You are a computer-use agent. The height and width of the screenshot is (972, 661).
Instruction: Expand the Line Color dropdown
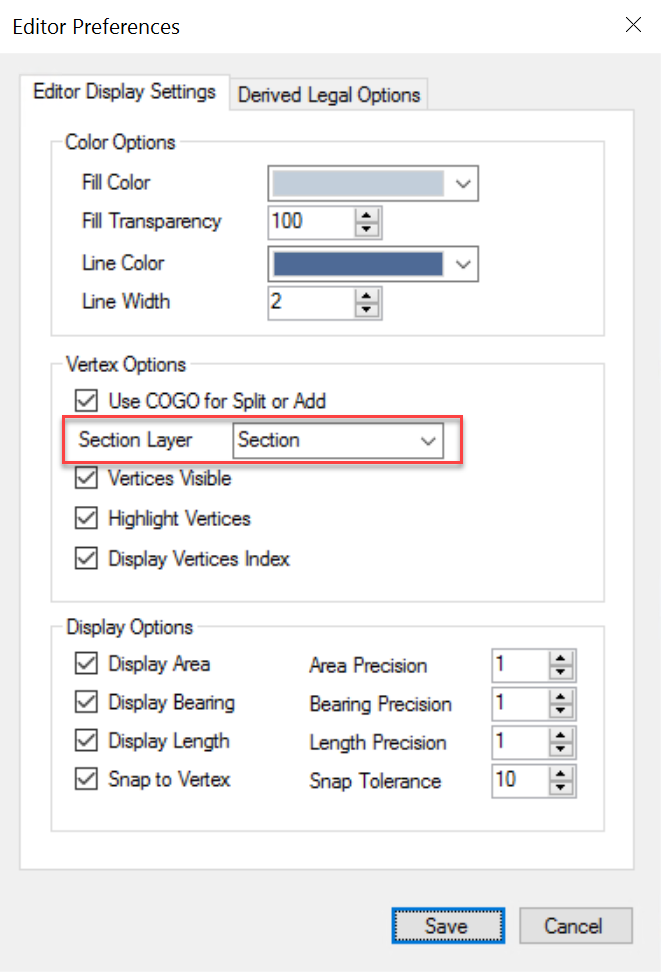462,264
